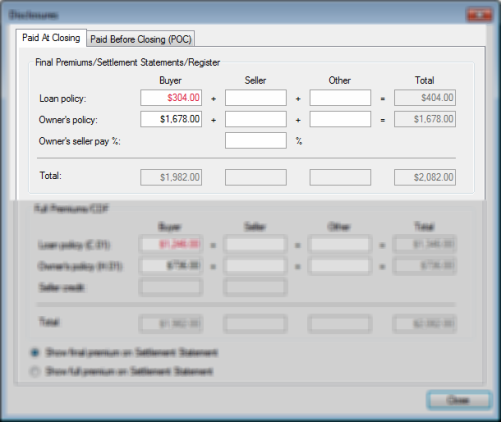This screenshot has width=501, height=422.
Task: Click the Owner's seller pay % field
Action: click(x=256, y=140)
